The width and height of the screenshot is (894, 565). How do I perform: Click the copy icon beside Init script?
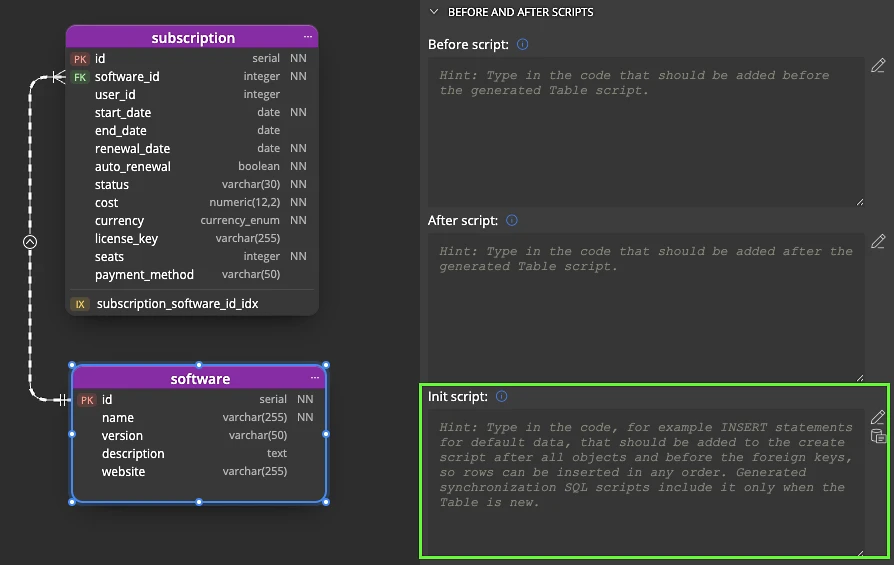(878, 437)
